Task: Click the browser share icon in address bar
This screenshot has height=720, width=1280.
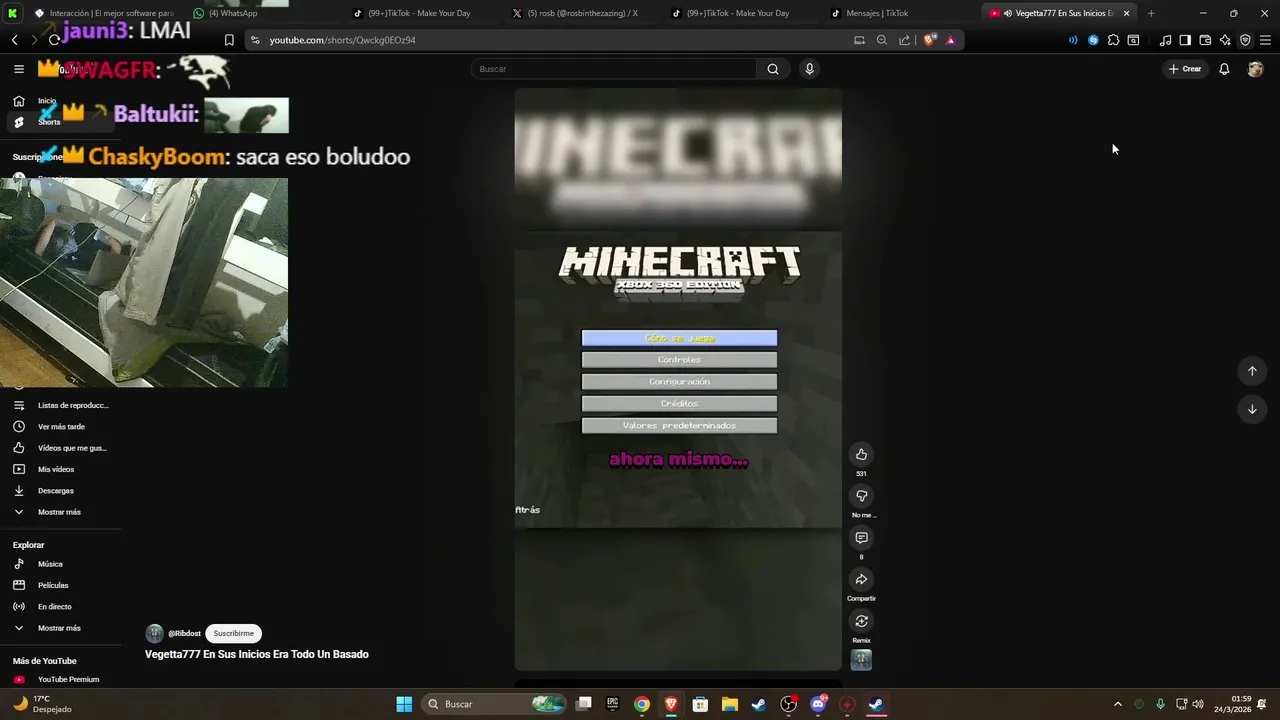Action: point(904,40)
